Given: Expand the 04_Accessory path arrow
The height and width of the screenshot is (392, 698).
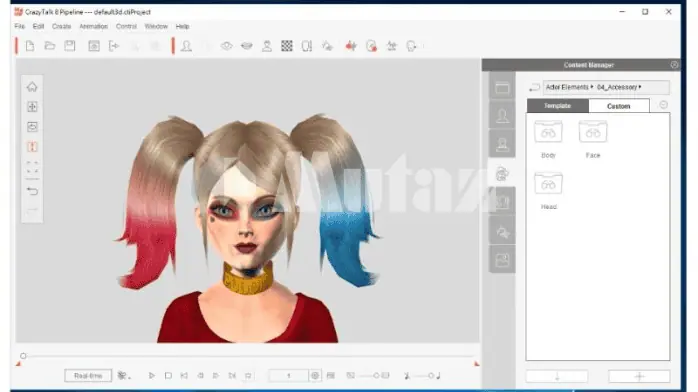Looking at the screenshot, I should tap(640, 87).
